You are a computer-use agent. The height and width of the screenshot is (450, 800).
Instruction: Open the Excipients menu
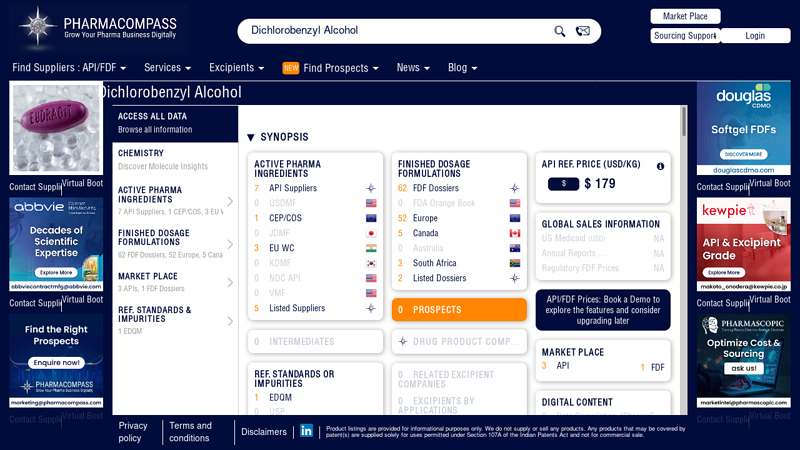tap(236, 68)
